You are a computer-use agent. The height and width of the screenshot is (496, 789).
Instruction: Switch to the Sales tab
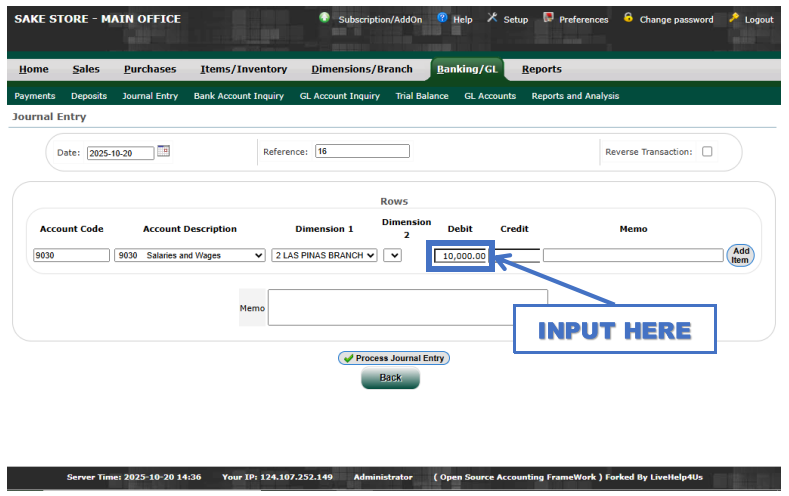tap(86, 69)
